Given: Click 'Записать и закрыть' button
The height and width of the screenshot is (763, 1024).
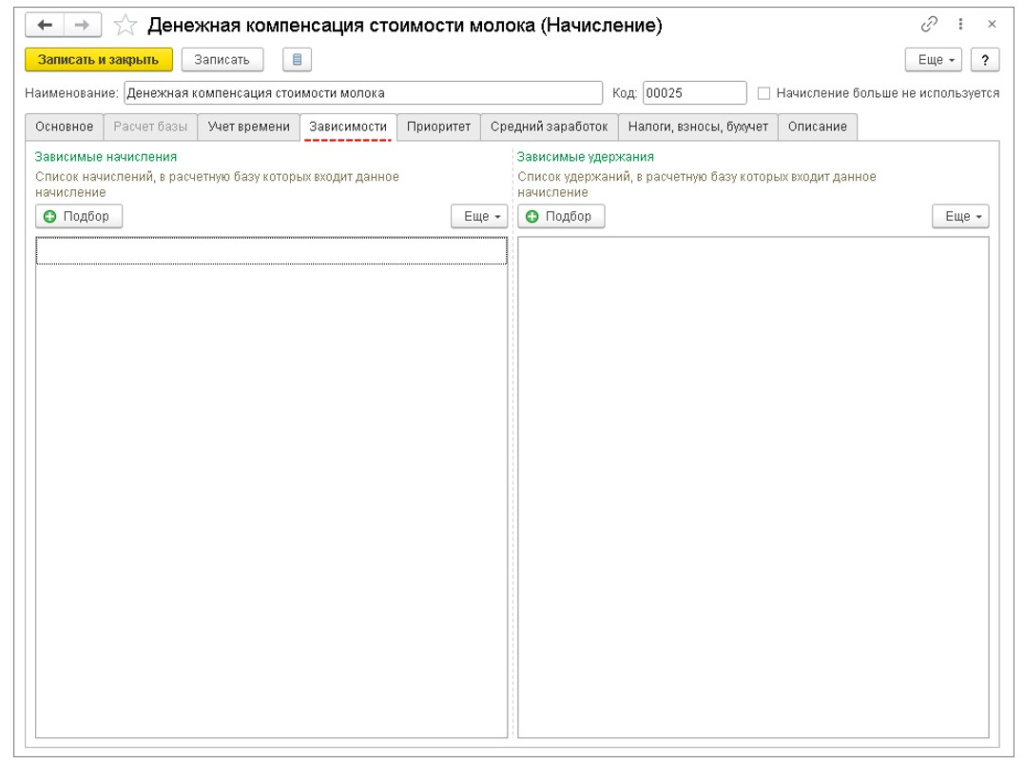Looking at the screenshot, I should click(x=99, y=59).
